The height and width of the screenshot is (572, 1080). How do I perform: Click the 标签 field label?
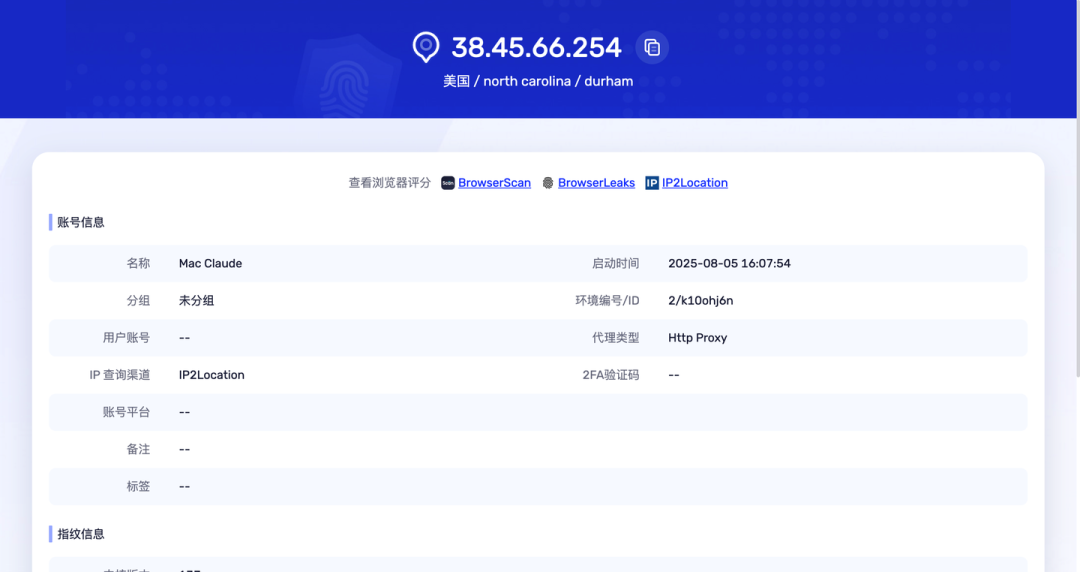coord(138,487)
